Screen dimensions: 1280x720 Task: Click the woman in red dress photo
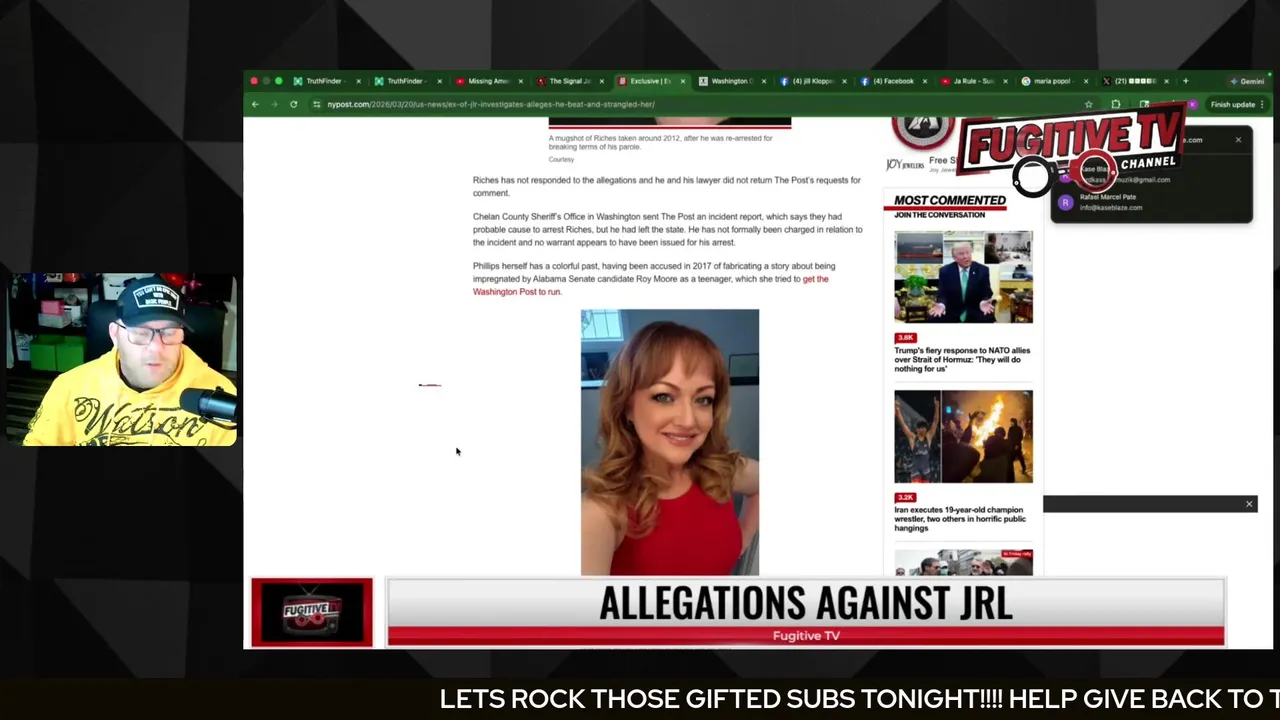(670, 442)
